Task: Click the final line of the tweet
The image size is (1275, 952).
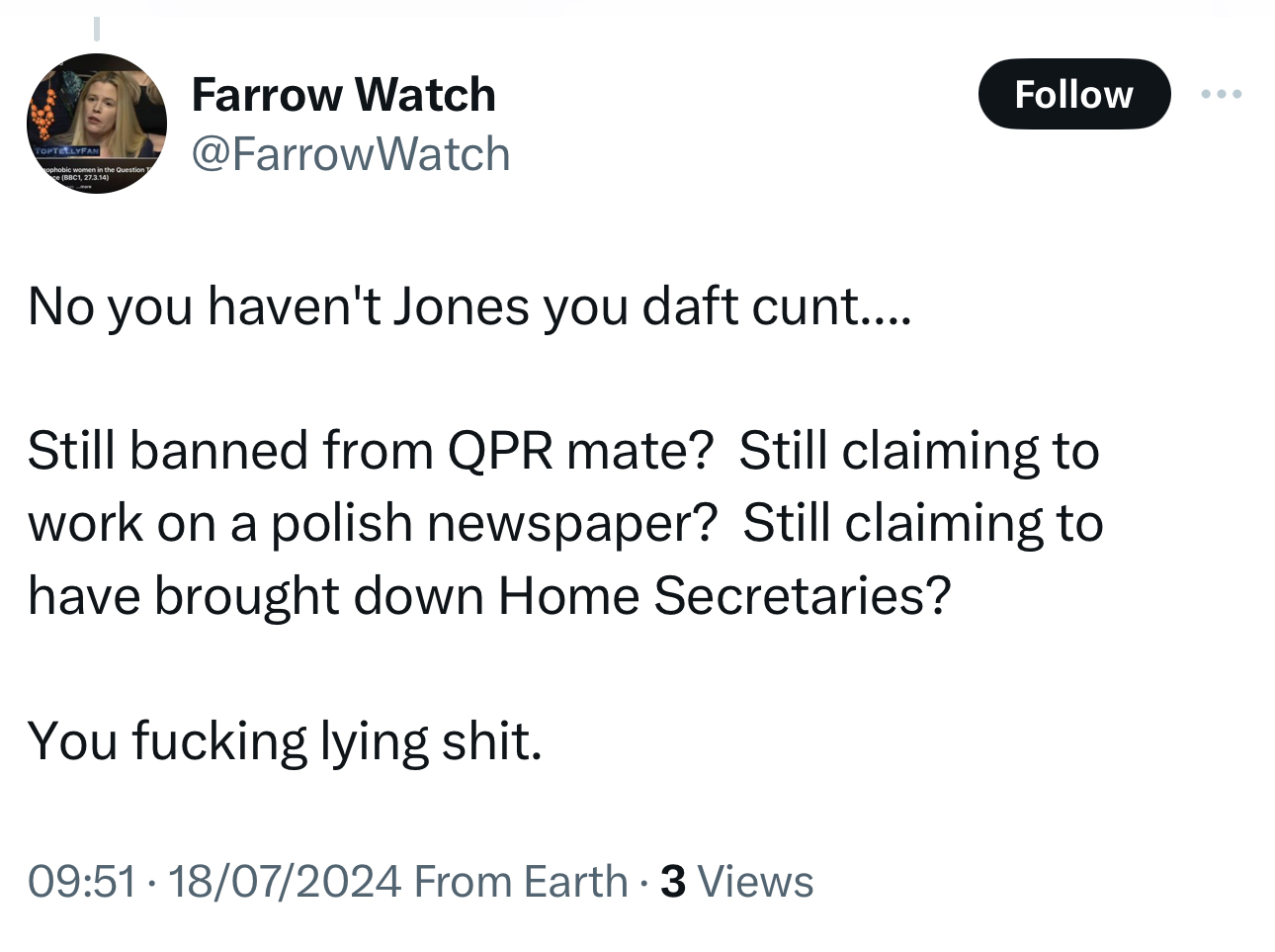Action: point(285,740)
